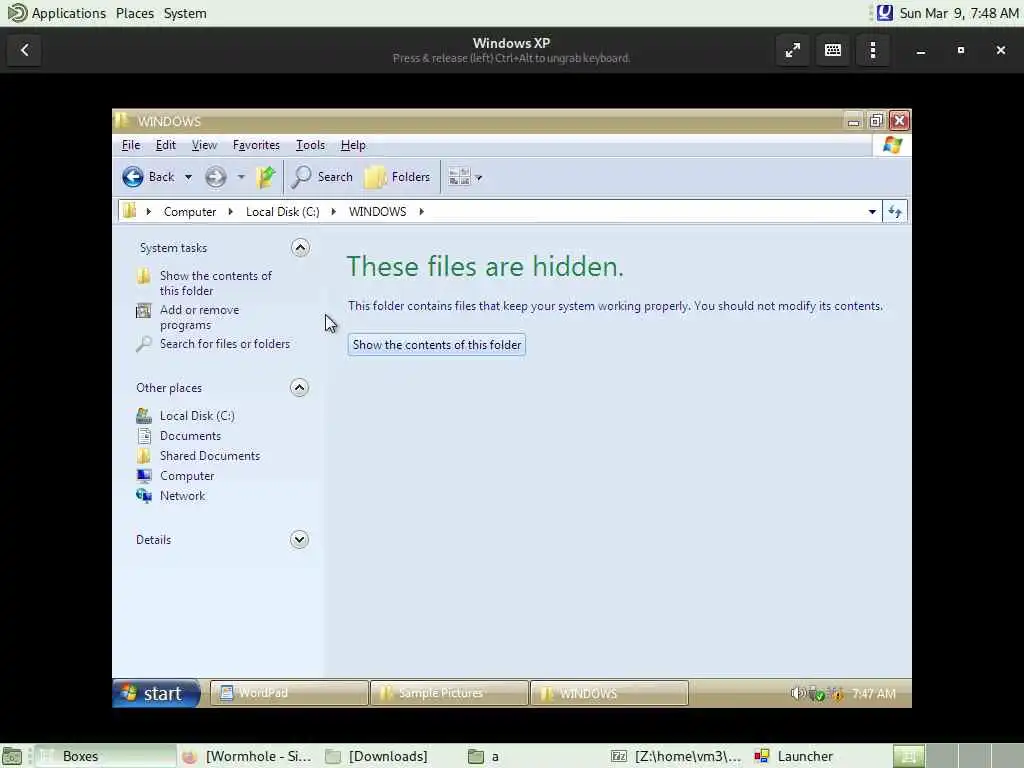
Task: Switch to Downloads window in host panel
Action: 377,756
